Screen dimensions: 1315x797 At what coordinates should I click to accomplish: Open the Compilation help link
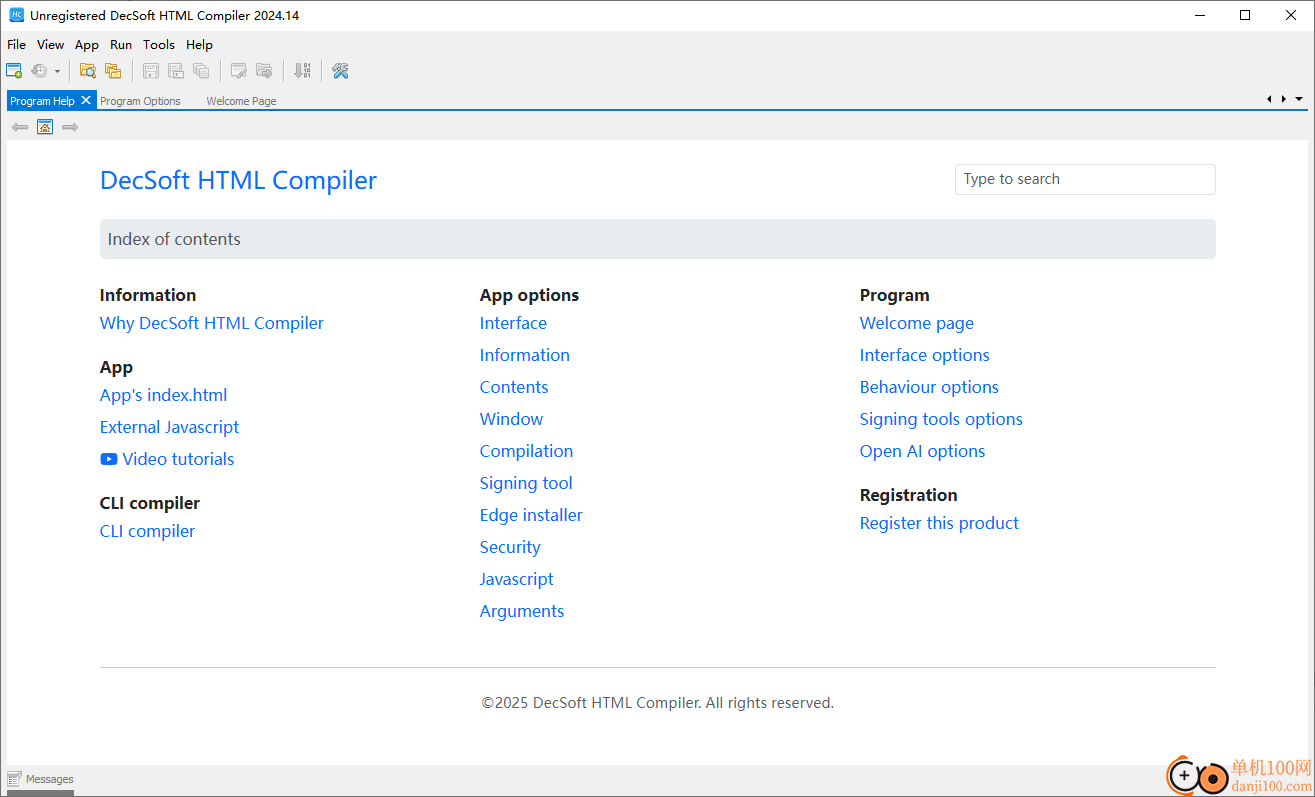(526, 451)
